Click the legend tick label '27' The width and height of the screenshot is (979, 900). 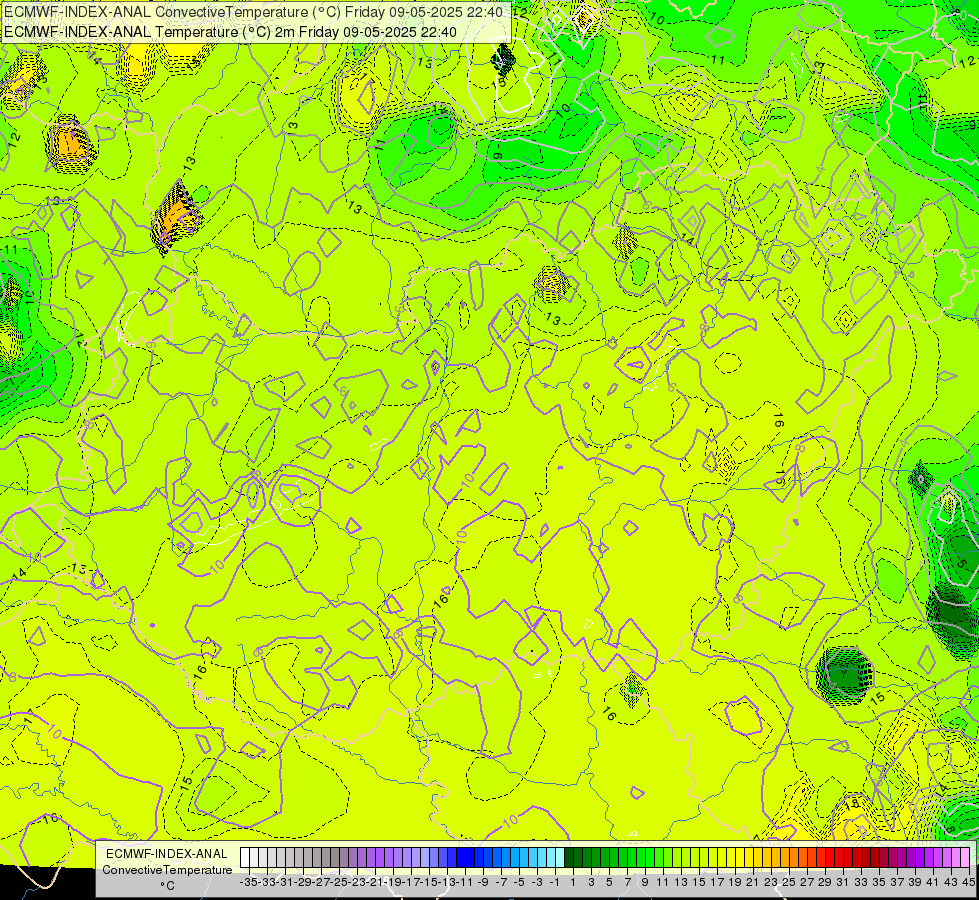807,882
